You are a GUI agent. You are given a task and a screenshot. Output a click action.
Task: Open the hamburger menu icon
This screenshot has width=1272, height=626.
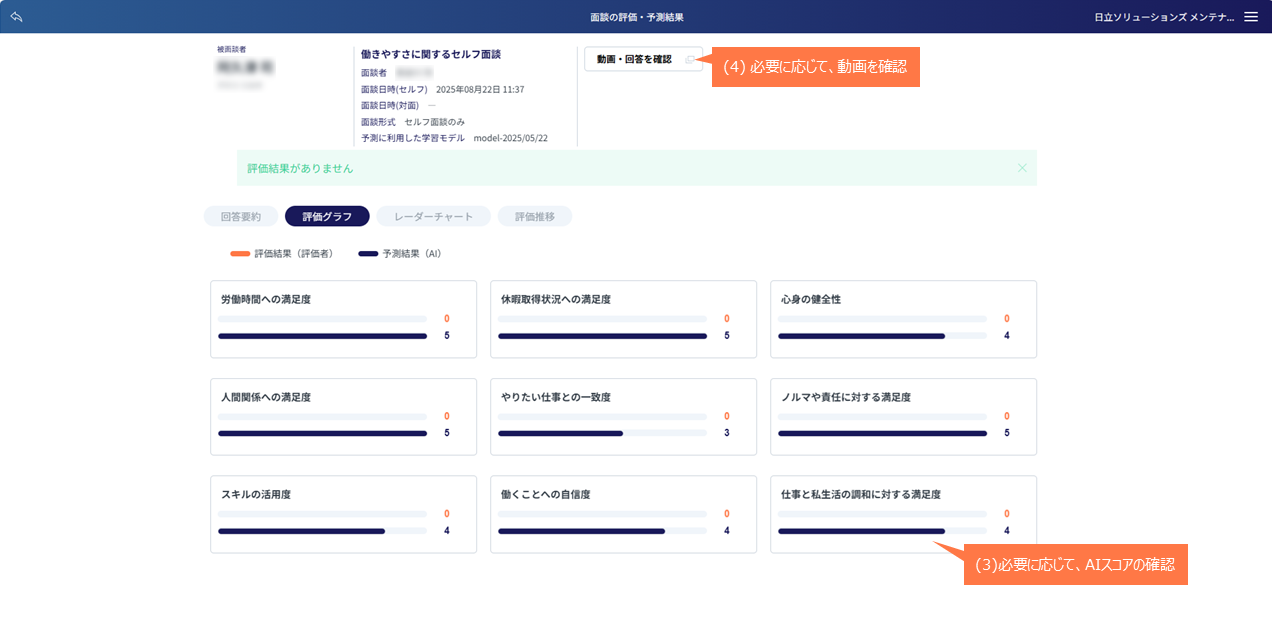pyautogui.click(x=1250, y=17)
